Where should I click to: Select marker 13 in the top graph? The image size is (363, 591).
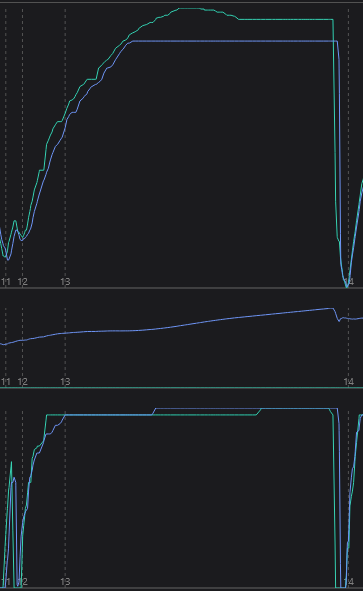pyautogui.click(x=65, y=282)
